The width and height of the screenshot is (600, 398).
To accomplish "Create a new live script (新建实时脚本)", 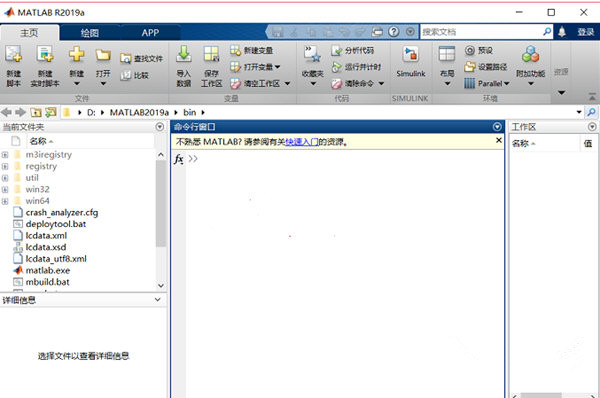I will tap(45, 65).
